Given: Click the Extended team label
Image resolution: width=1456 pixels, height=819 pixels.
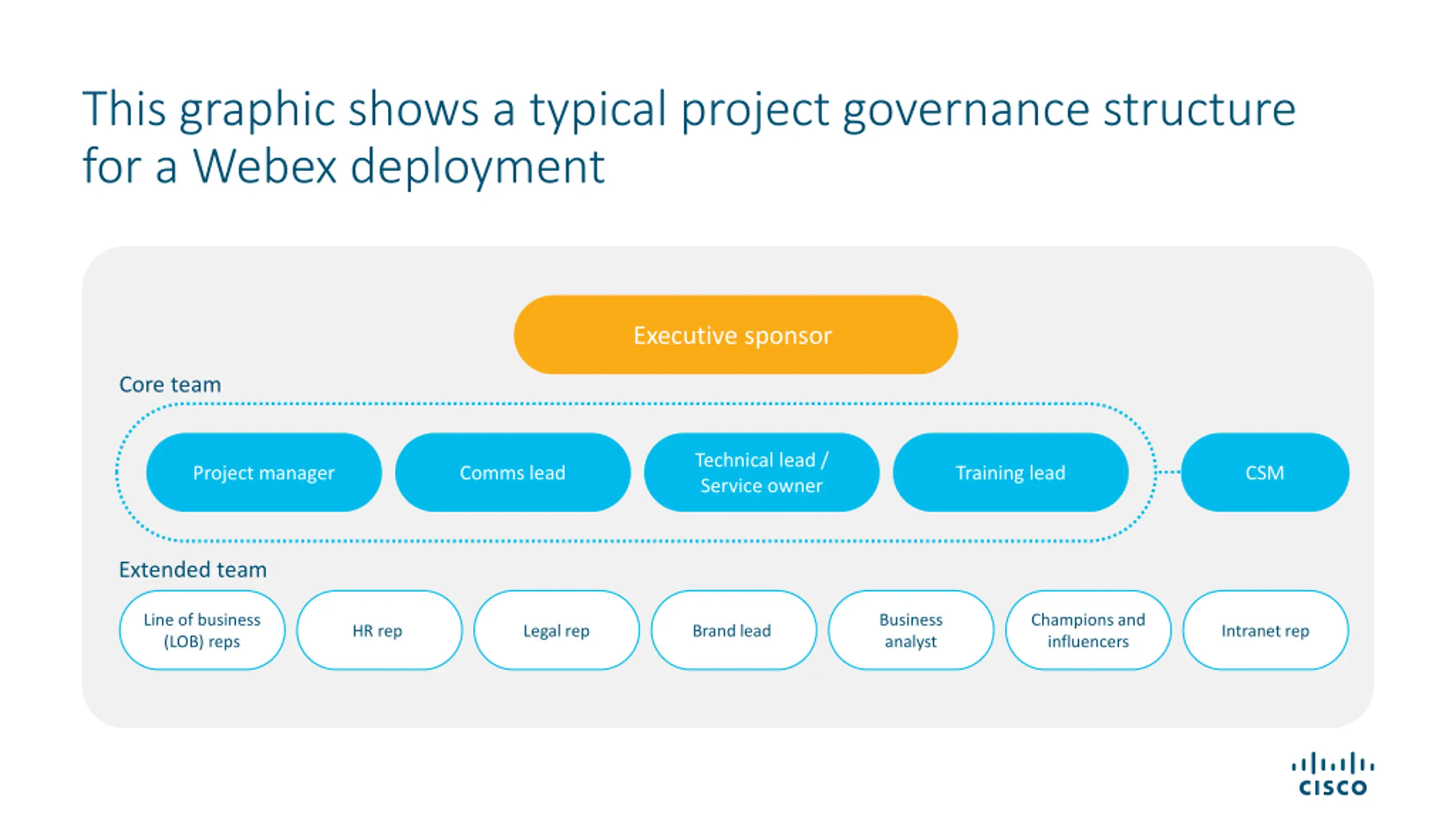Looking at the screenshot, I should coord(193,569).
